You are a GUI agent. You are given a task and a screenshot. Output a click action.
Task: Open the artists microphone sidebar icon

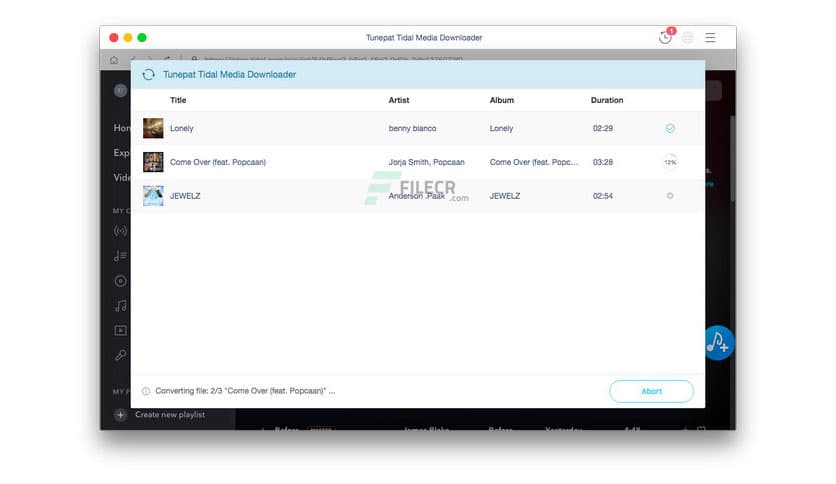[x=120, y=355]
